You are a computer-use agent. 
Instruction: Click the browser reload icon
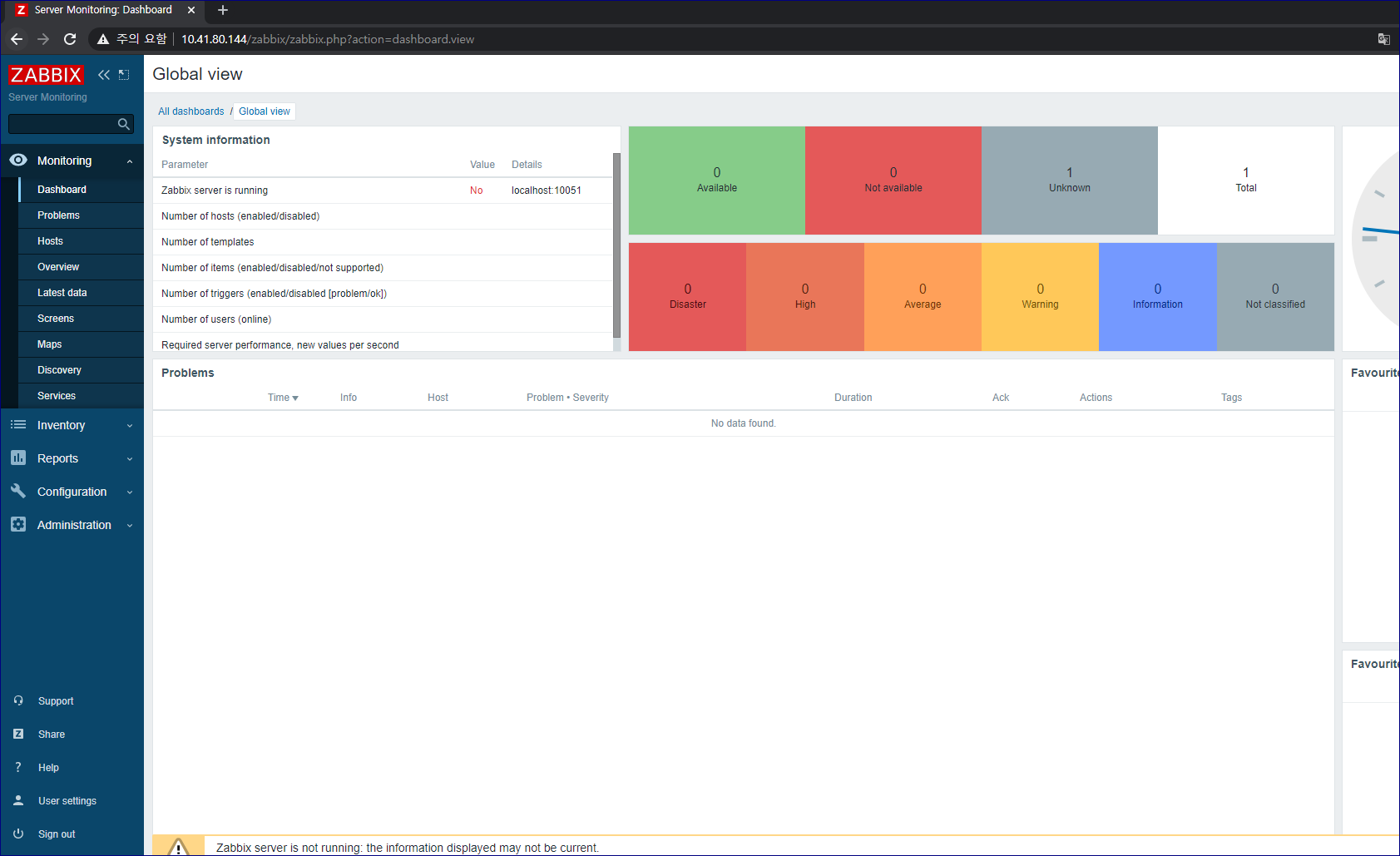(x=70, y=39)
